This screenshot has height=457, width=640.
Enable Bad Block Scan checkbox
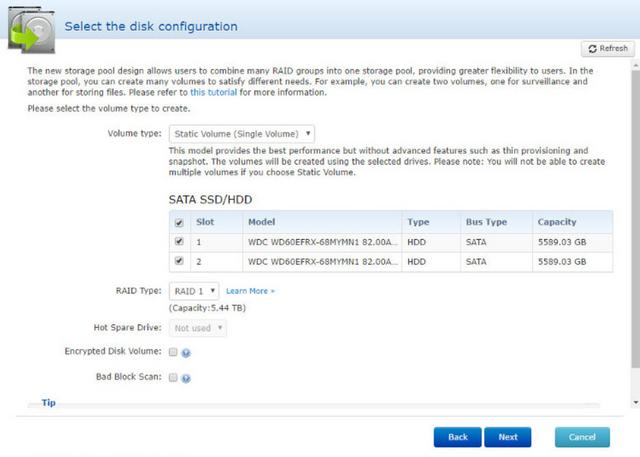click(x=173, y=377)
